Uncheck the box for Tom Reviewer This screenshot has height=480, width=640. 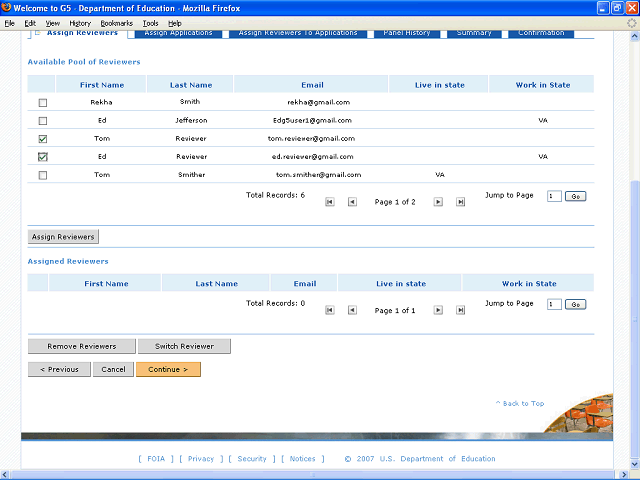(x=42, y=139)
